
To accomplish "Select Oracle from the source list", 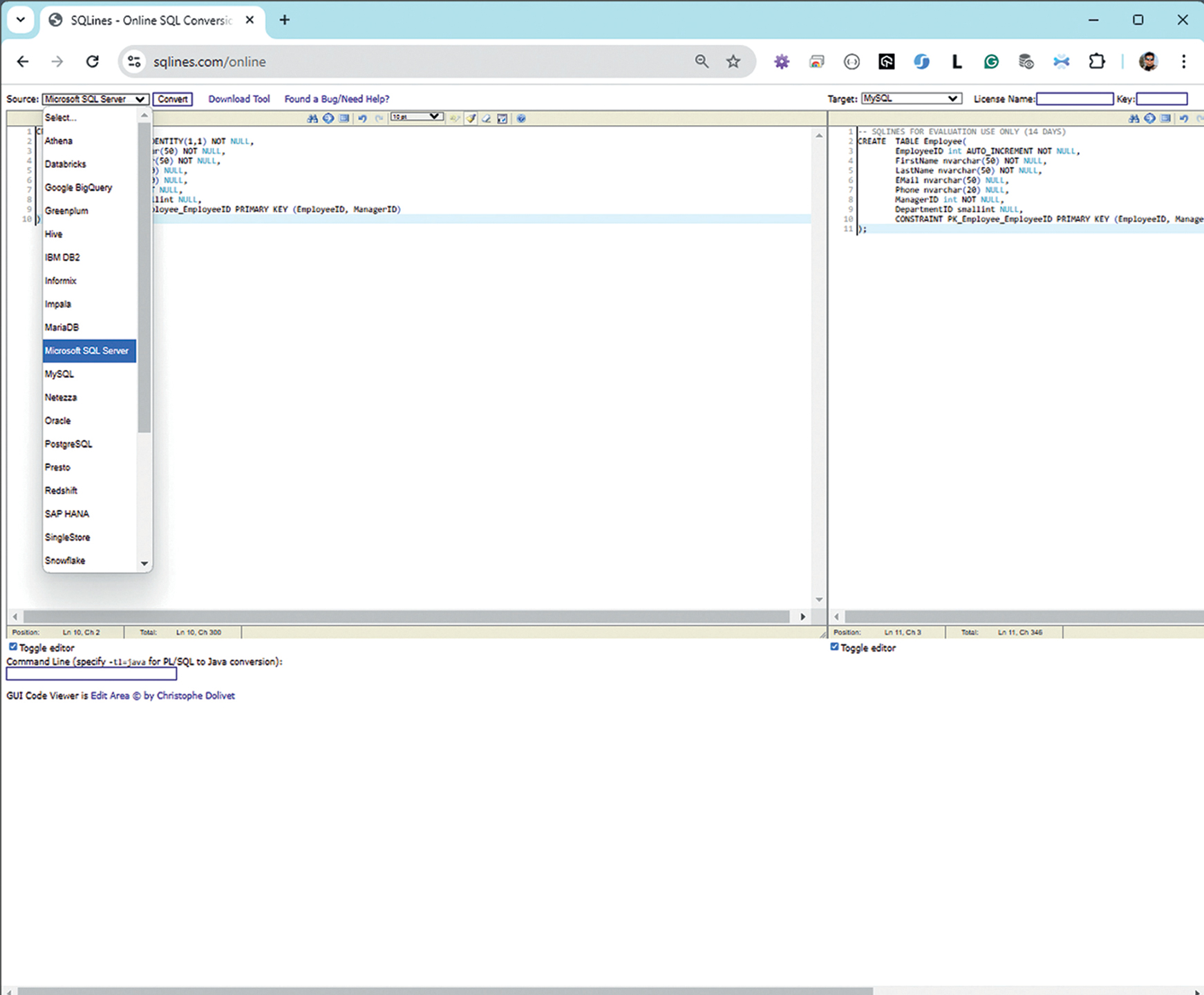I will 89,421.
